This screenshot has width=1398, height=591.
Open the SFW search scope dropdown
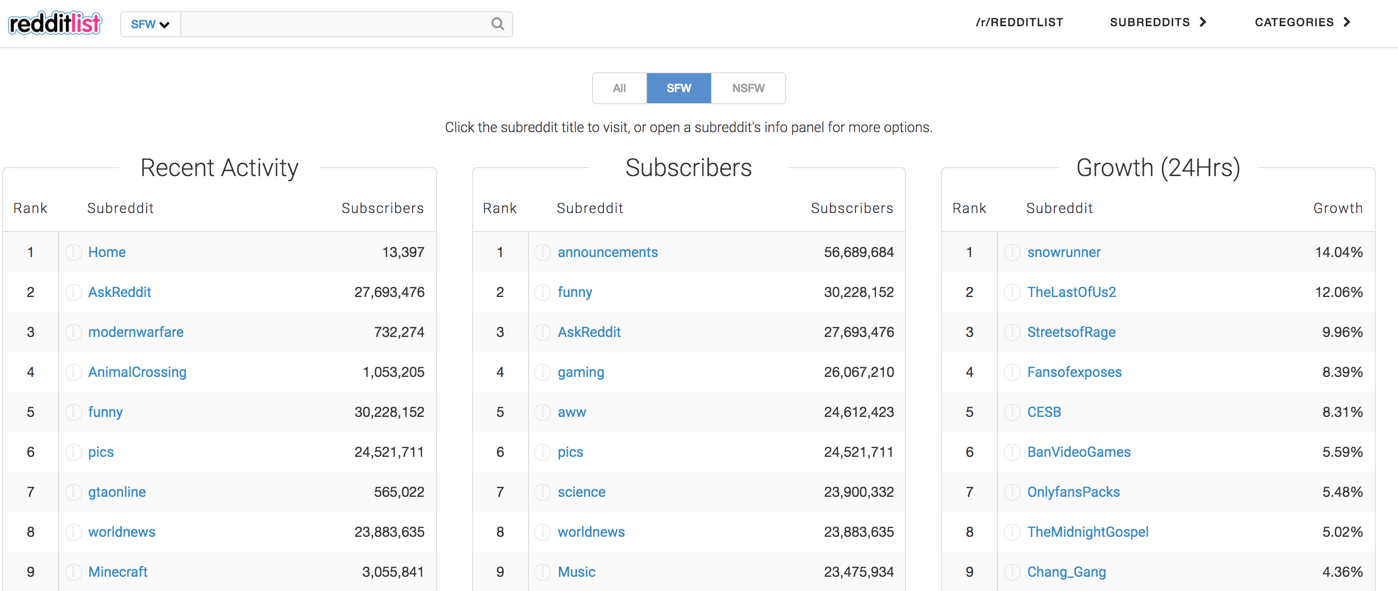(150, 24)
